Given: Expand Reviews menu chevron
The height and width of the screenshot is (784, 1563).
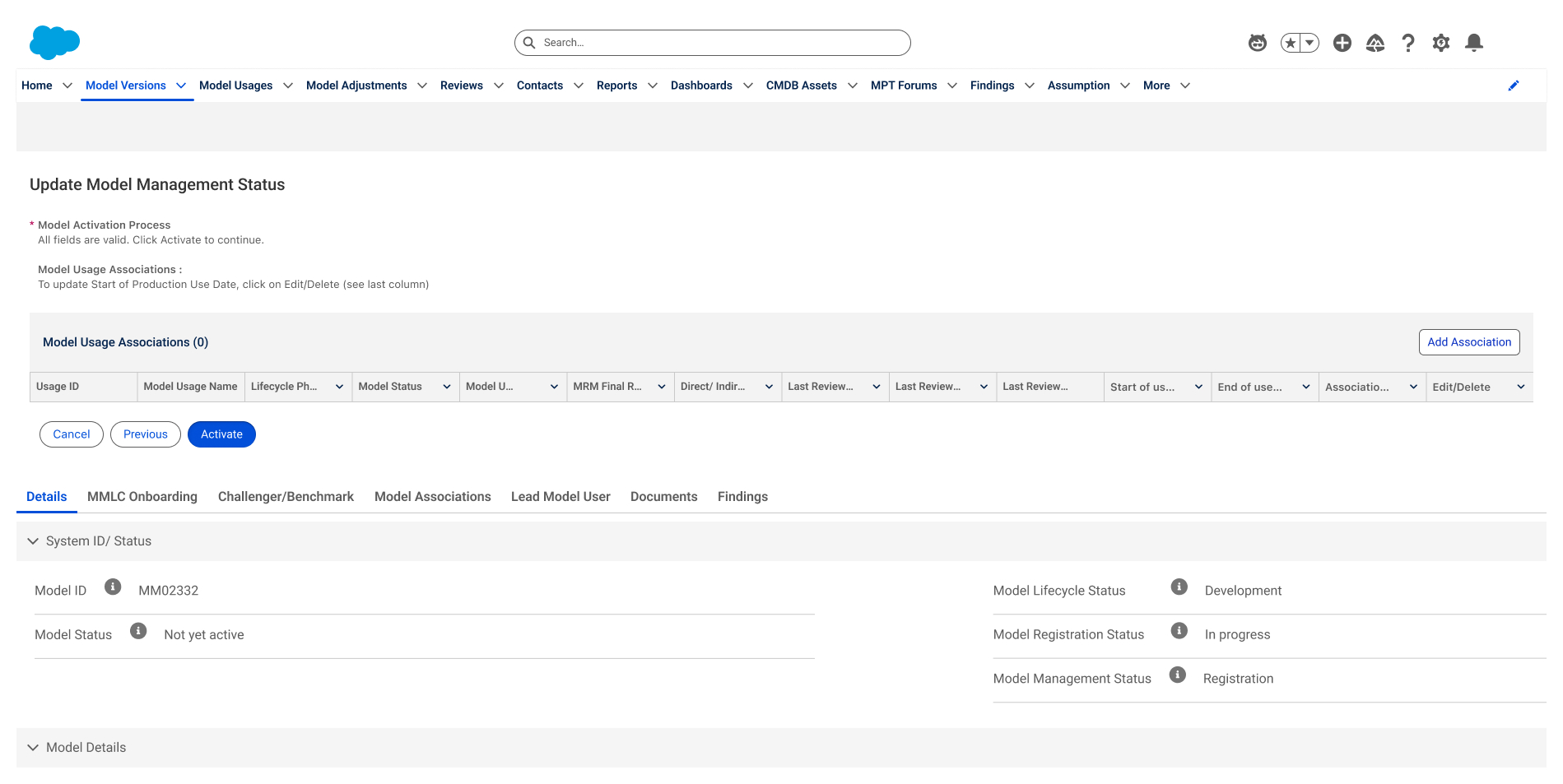Looking at the screenshot, I should pos(499,86).
